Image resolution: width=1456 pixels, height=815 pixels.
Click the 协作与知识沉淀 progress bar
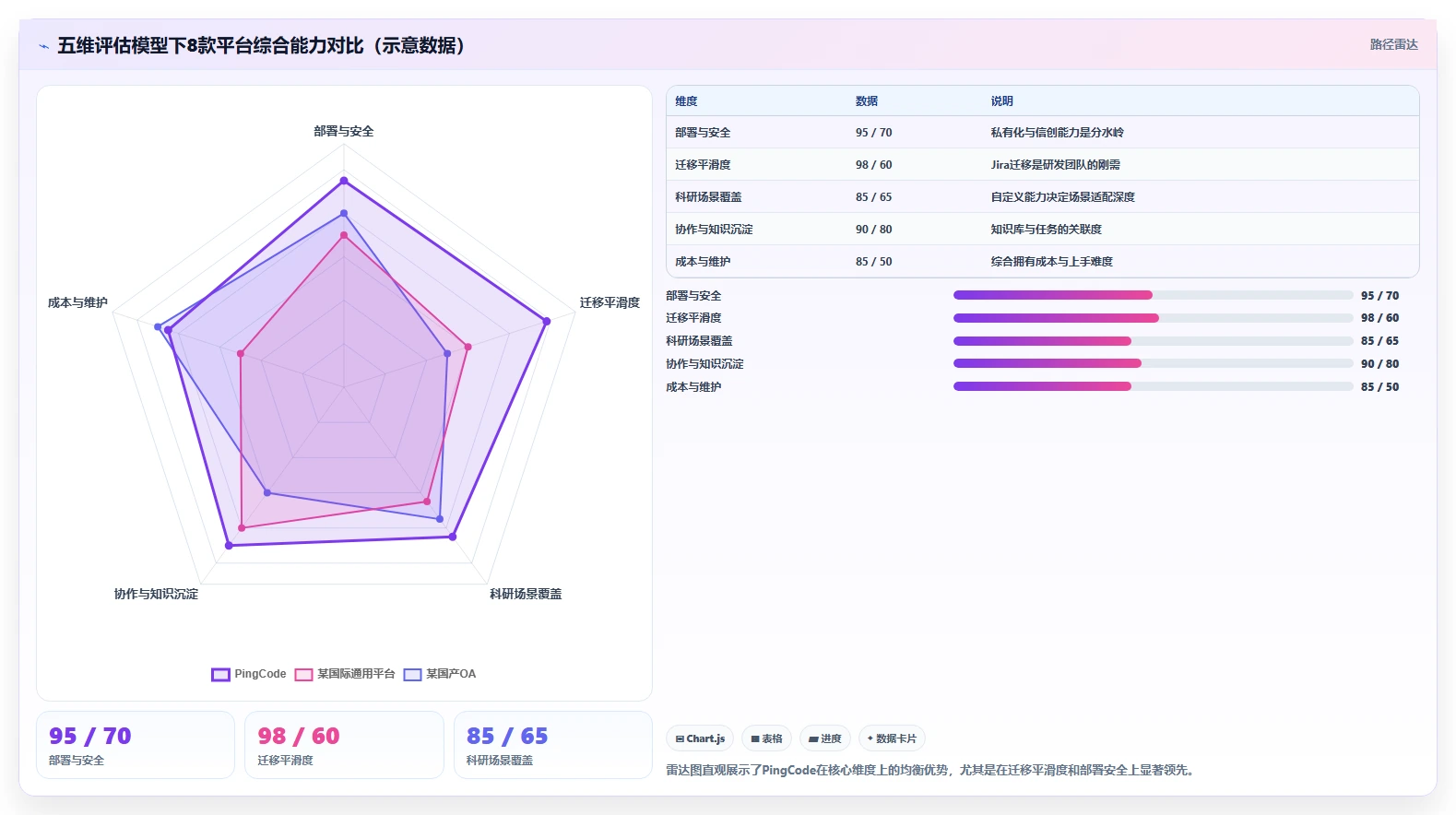click(x=1153, y=363)
